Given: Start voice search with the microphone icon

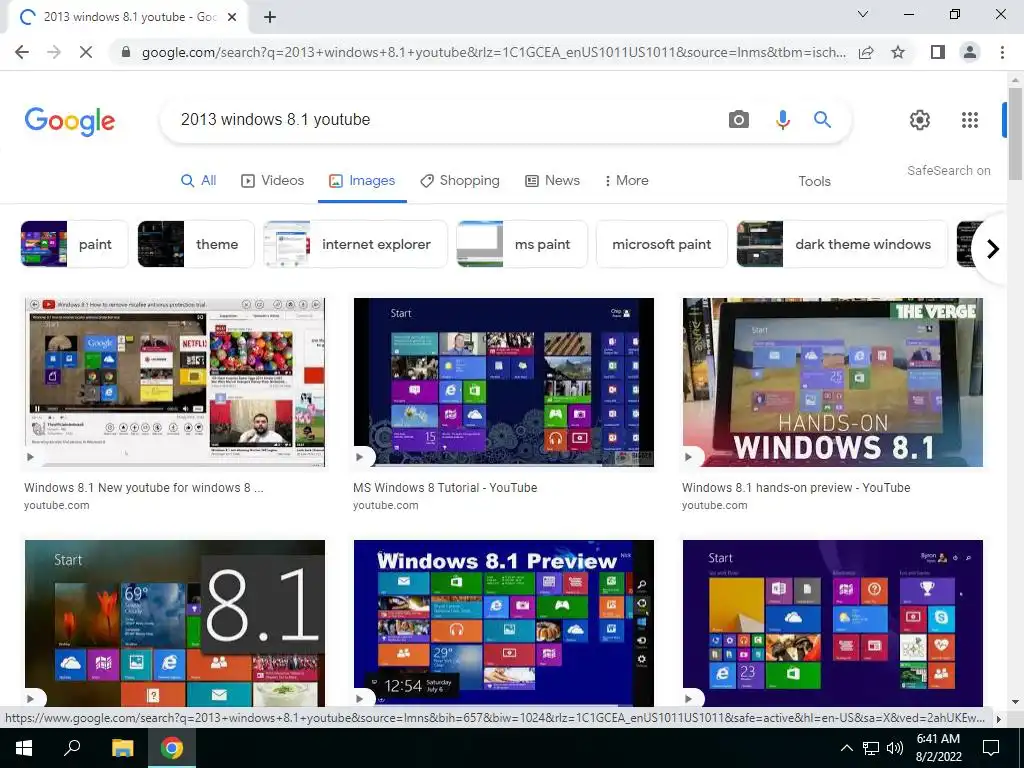Looking at the screenshot, I should (x=782, y=120).
